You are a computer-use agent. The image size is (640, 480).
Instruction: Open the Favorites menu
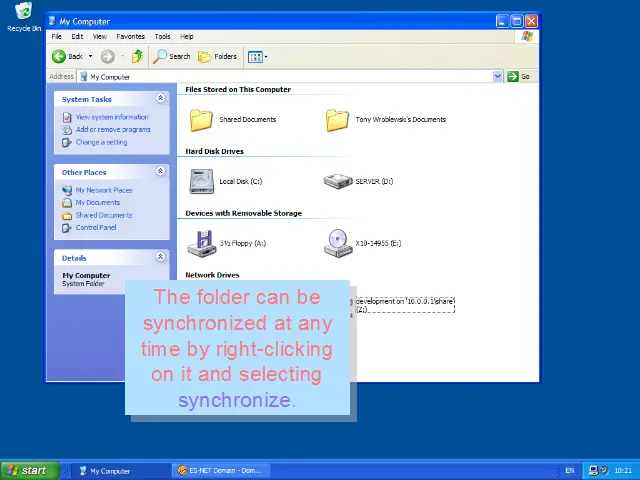point(130,37)
